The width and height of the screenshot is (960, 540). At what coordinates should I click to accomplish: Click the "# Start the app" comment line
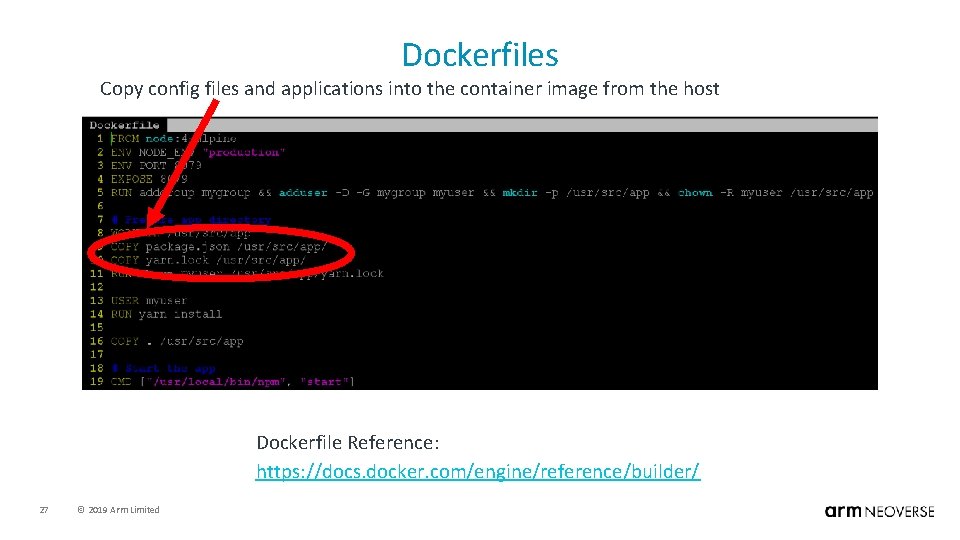coord(163,368)
